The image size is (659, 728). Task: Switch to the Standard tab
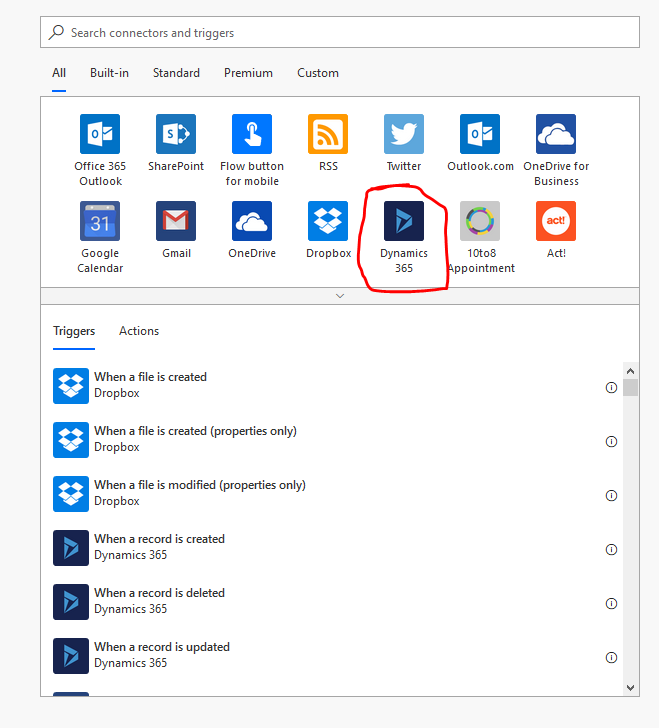click(x=176, y=73)
